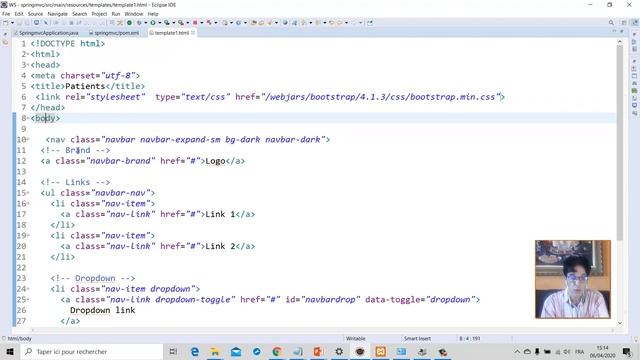The width and height of the screenshot is (640, 360).
Task: Click the Windows Start button
Action: [10, 351]
